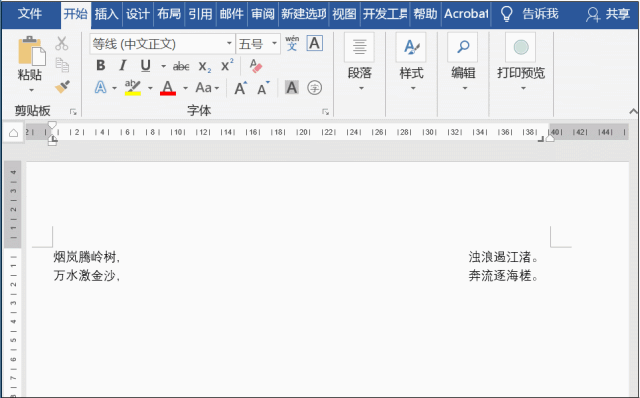This screenshot has height=398, width=640.
Task: Toggle Bold formatting
Action: (100, 65)
